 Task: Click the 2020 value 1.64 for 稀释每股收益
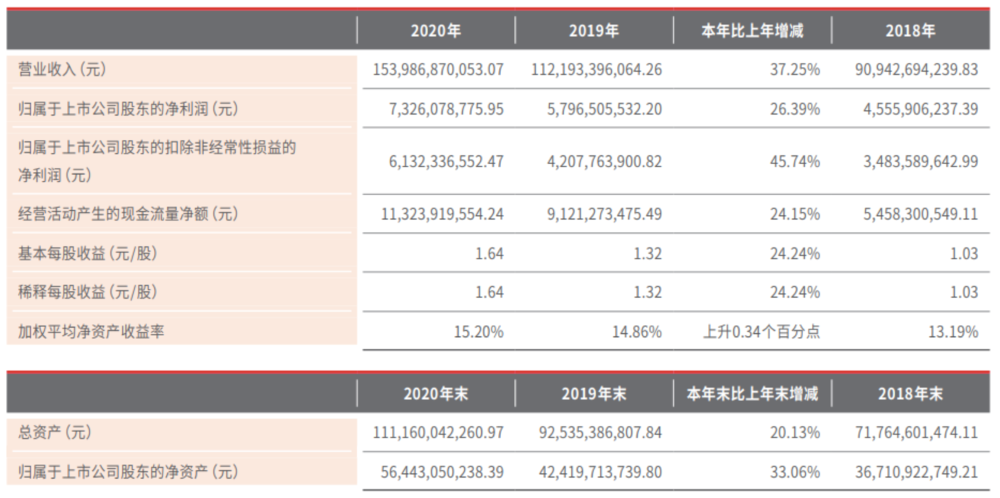coord(490,292)
